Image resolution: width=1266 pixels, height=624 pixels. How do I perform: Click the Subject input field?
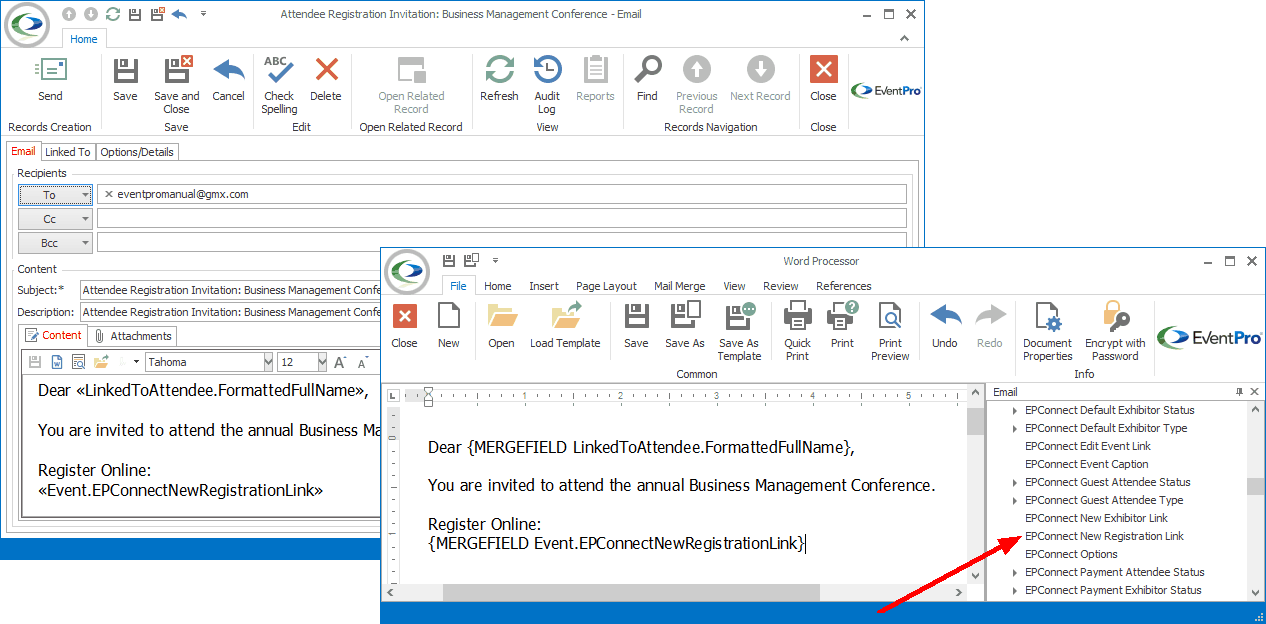click(x=231, y=291)
